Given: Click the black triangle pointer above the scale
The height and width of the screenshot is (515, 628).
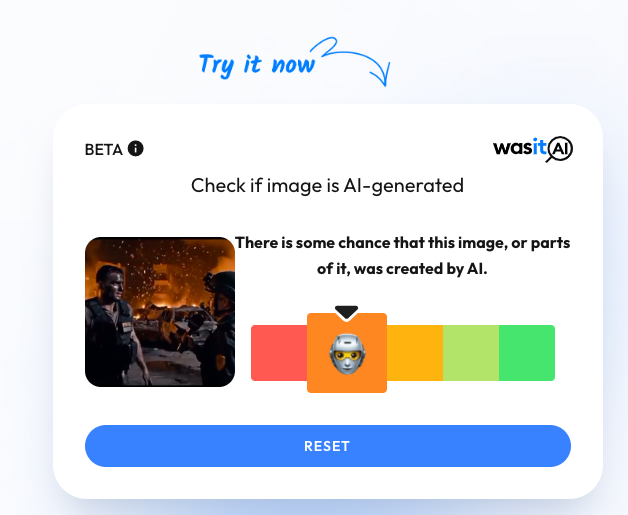Looking at the screenshot, I should click(x=346, y=313).
